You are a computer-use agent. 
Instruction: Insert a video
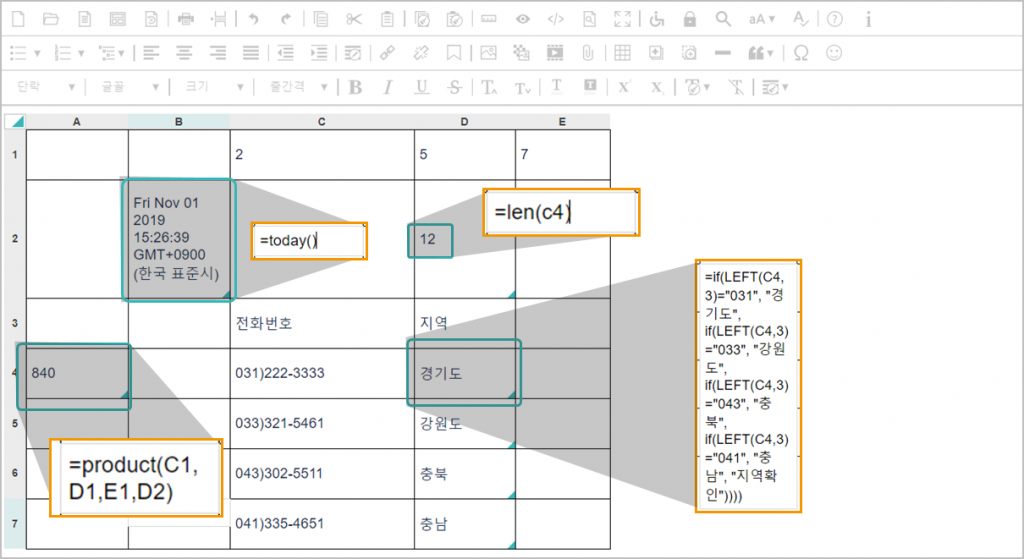click(554, 53)
